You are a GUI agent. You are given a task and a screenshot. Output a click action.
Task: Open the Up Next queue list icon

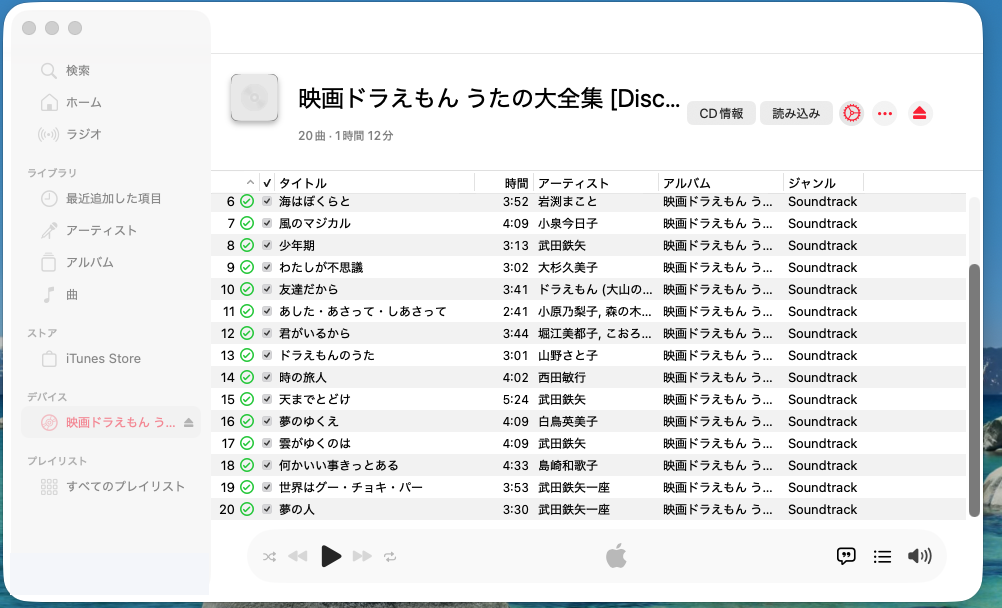882,557
